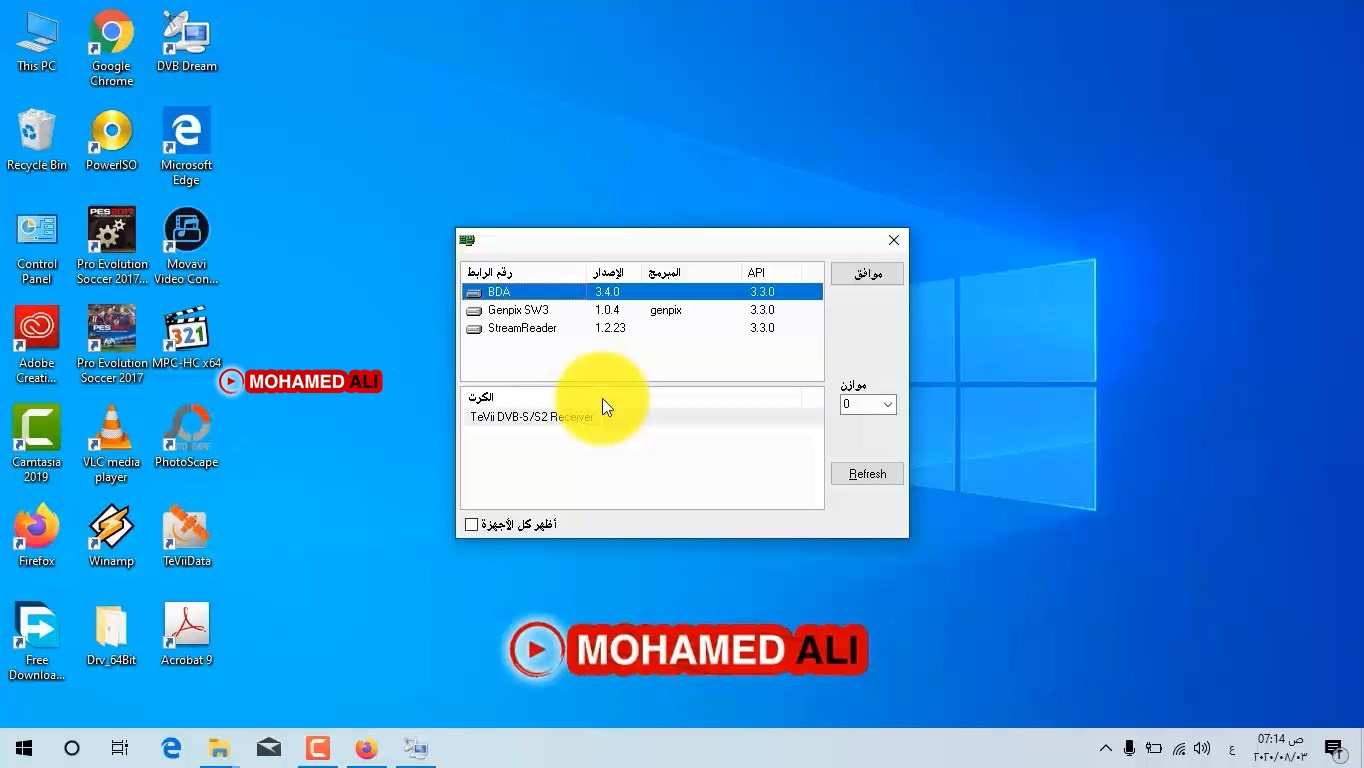
Task: Switch to DVB Dream taskbar item
Action: [x=415, y=748]
